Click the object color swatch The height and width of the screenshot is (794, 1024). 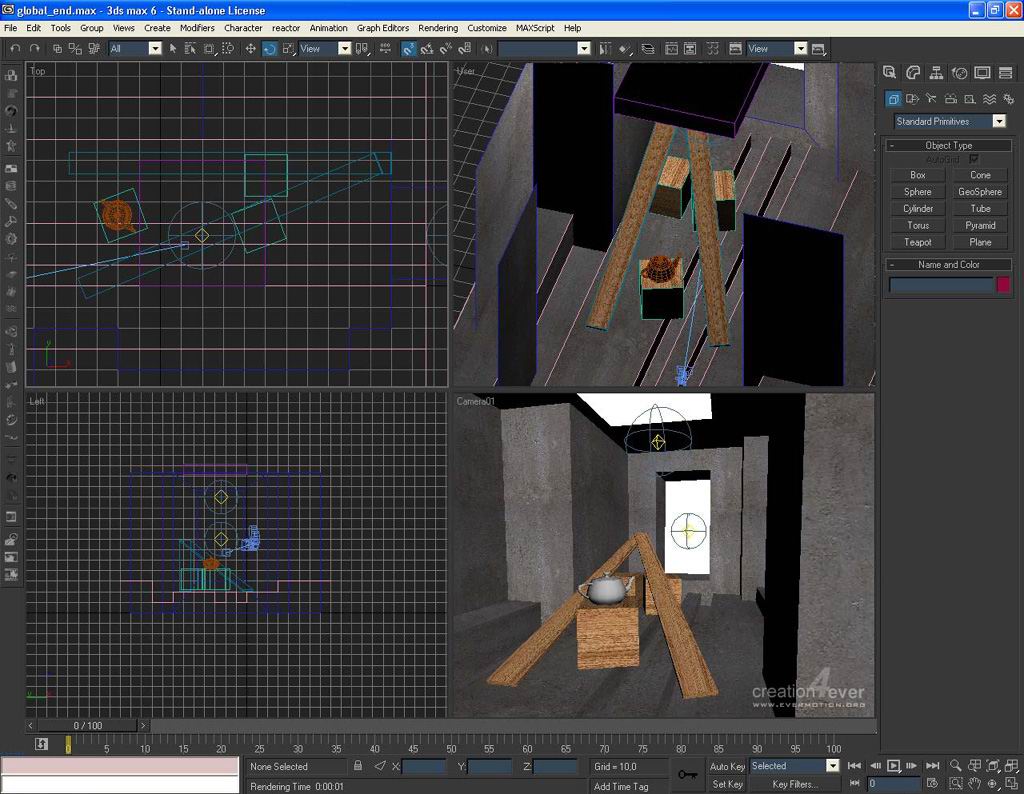pos(1003,285)
